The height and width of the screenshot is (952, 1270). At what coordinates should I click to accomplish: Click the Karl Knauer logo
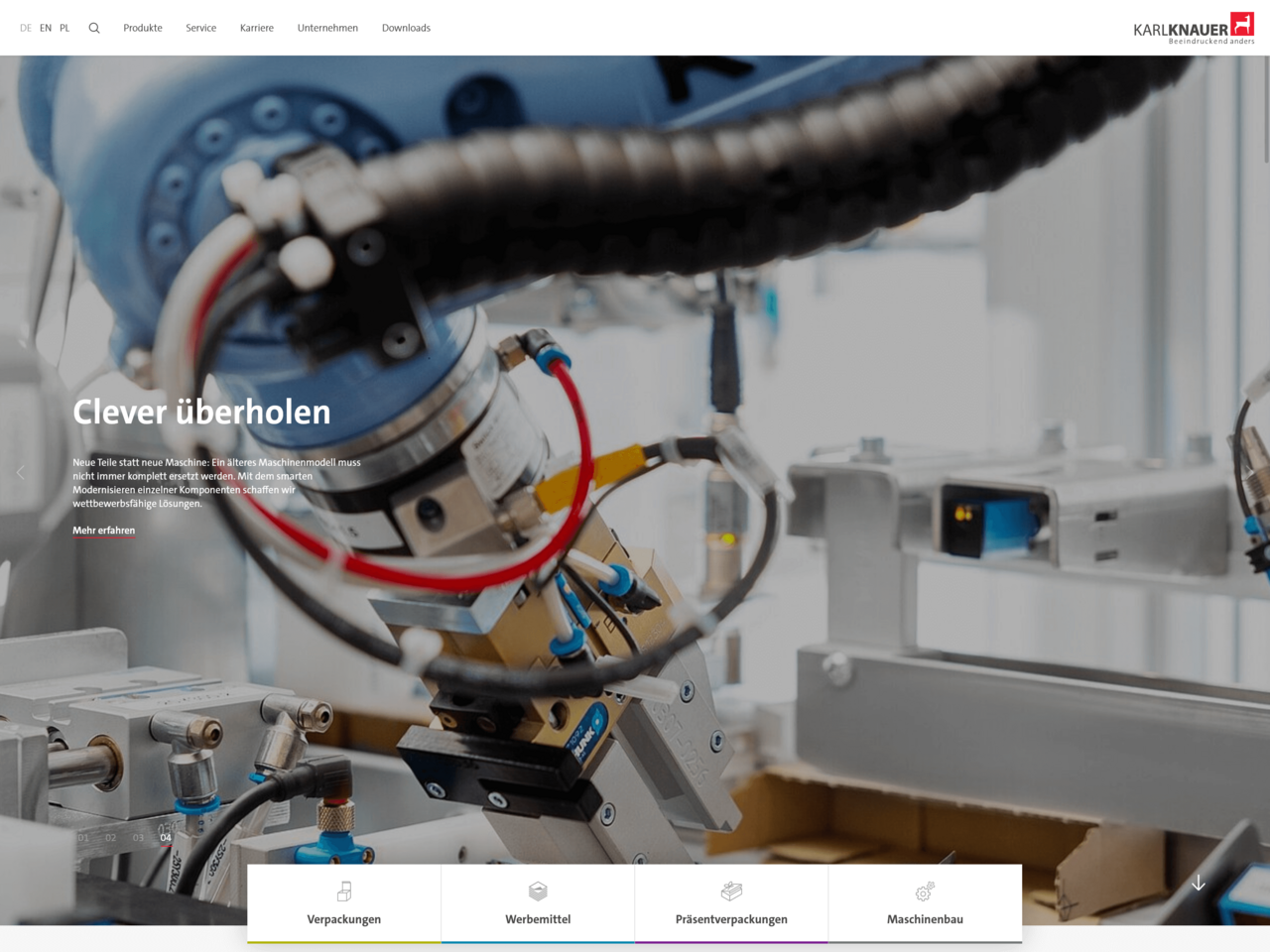1194,28
